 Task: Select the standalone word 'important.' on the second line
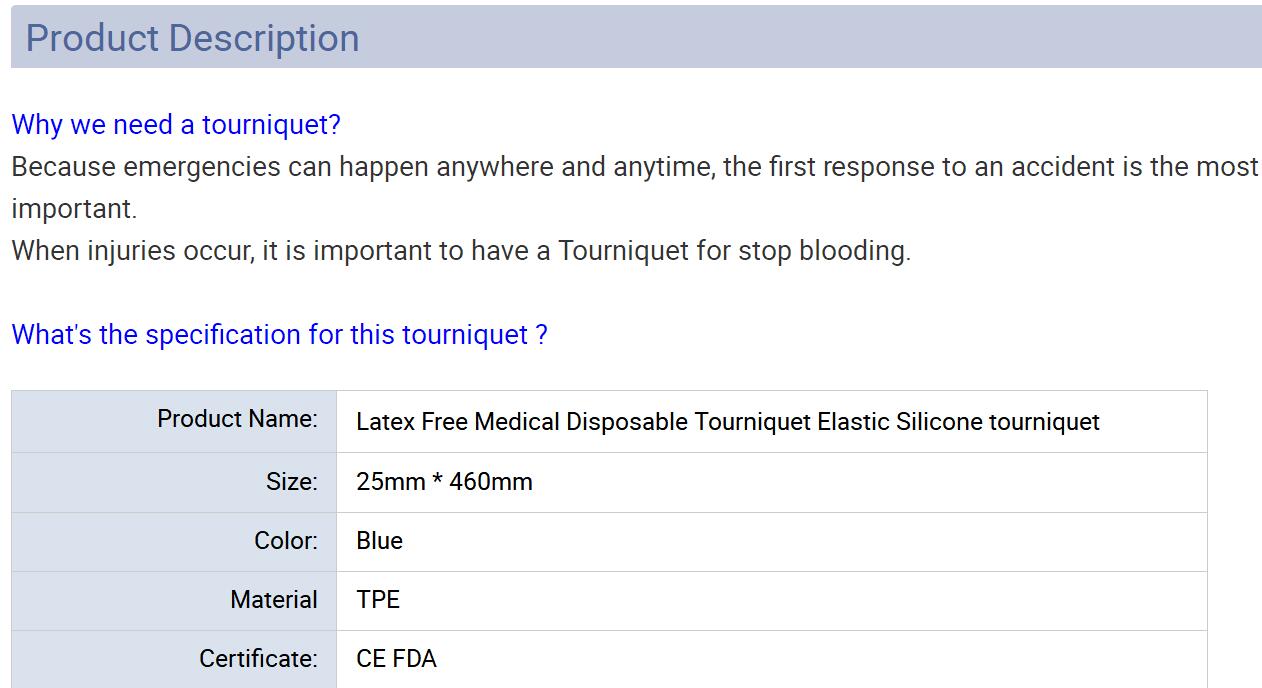pyautogui.click(x=74, y=208)
